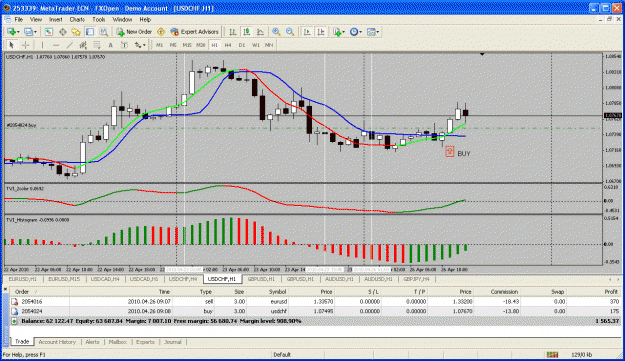Show the Data Window icon
The image size is (625, 361).
(63, 32)
